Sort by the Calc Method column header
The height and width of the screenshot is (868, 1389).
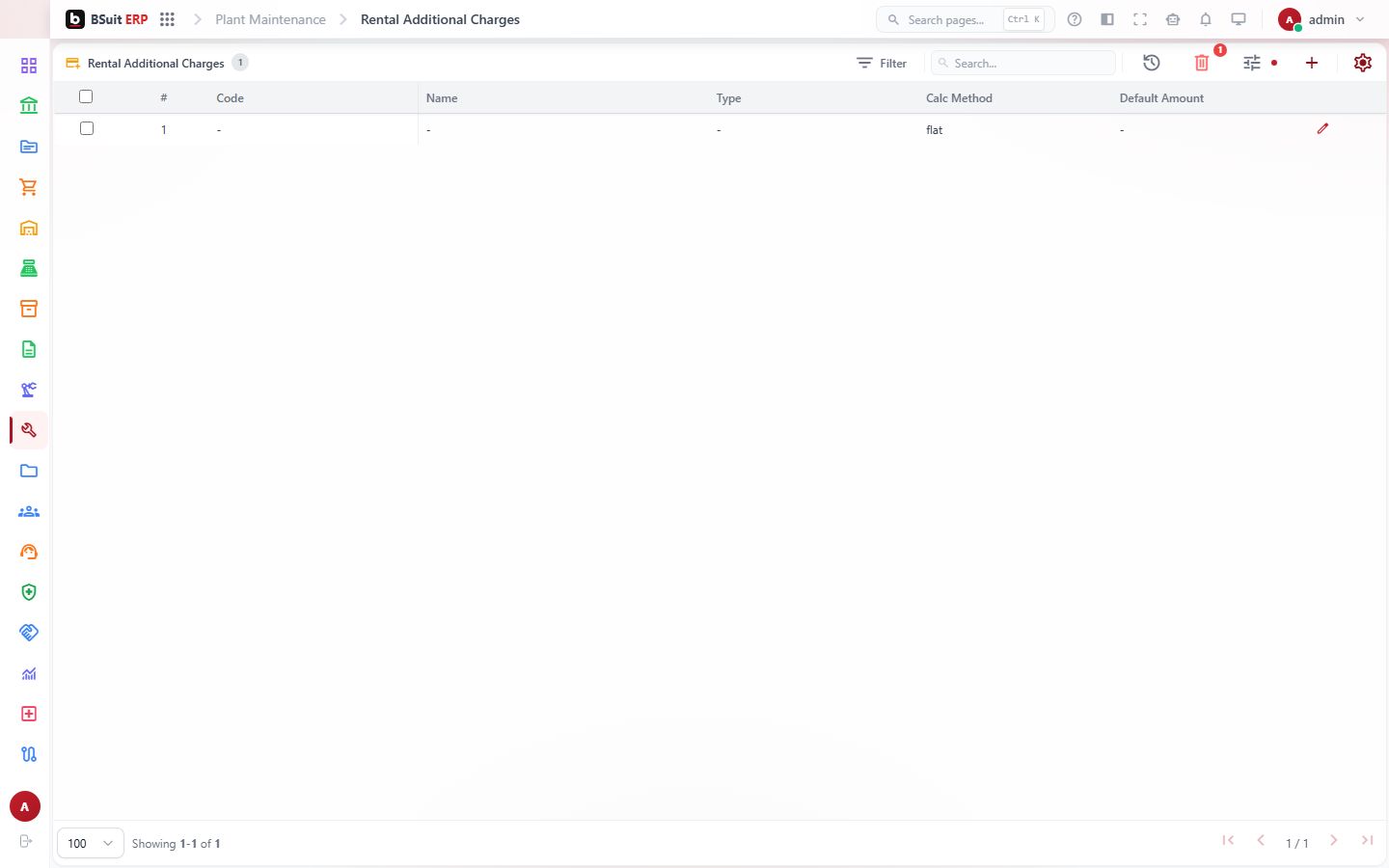(959, 98)
